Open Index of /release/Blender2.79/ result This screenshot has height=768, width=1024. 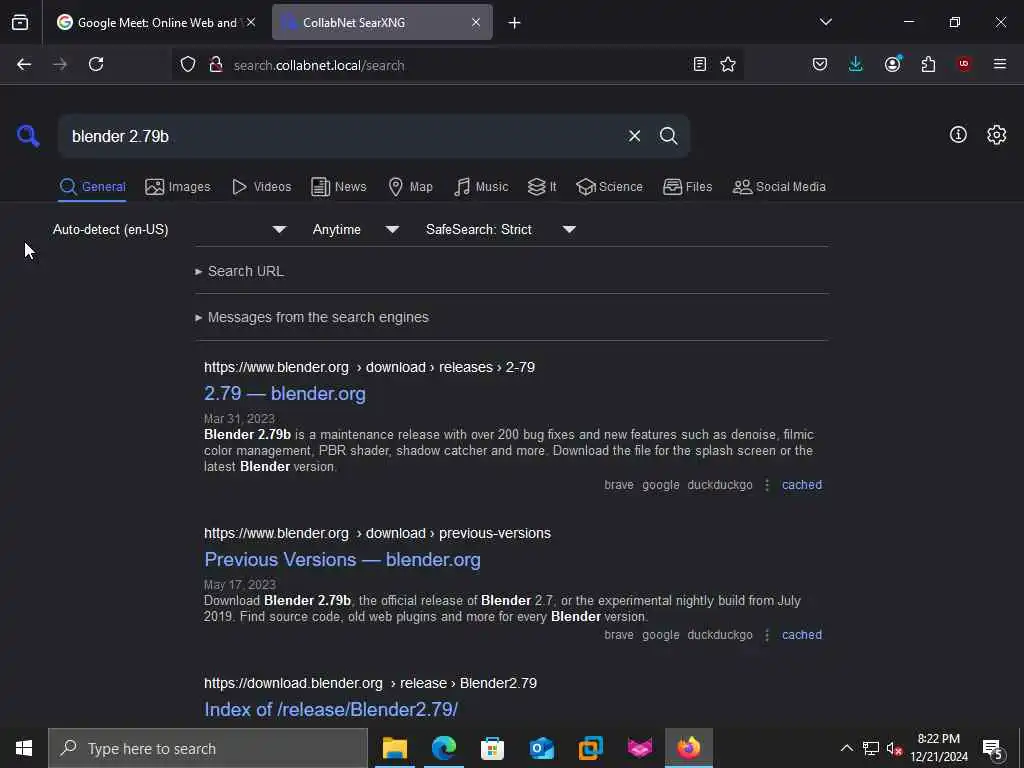coord(331,709)
